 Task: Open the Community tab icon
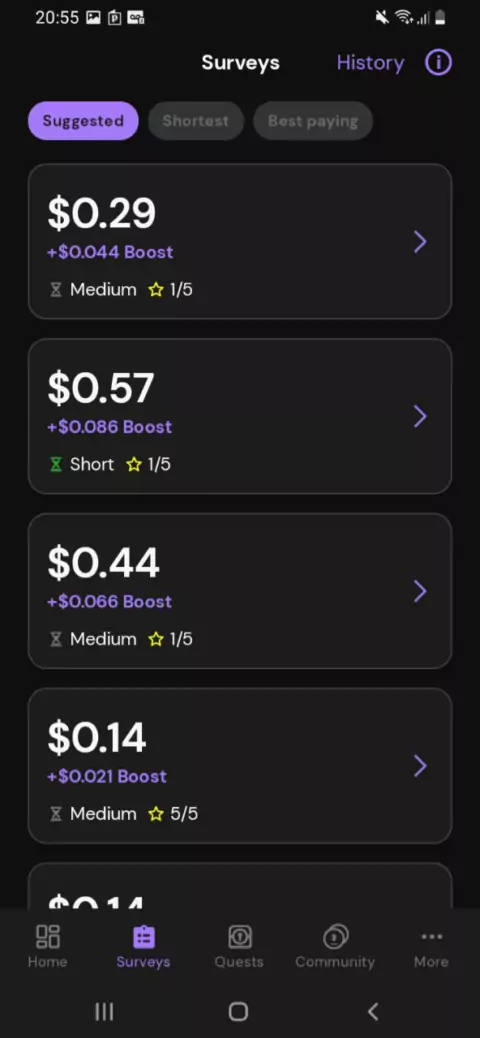(336, 937)
